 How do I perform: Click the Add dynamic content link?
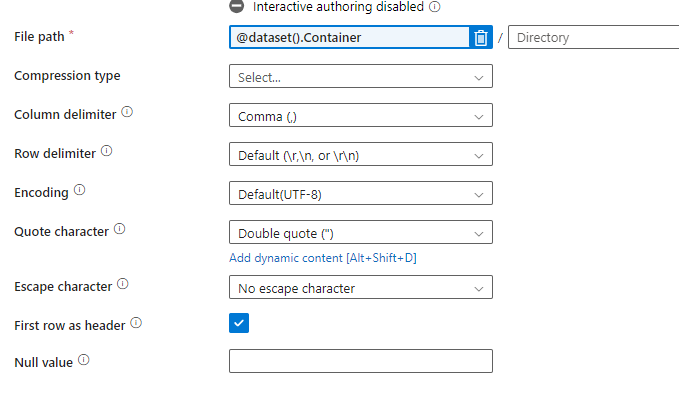[x=322, y=259]
